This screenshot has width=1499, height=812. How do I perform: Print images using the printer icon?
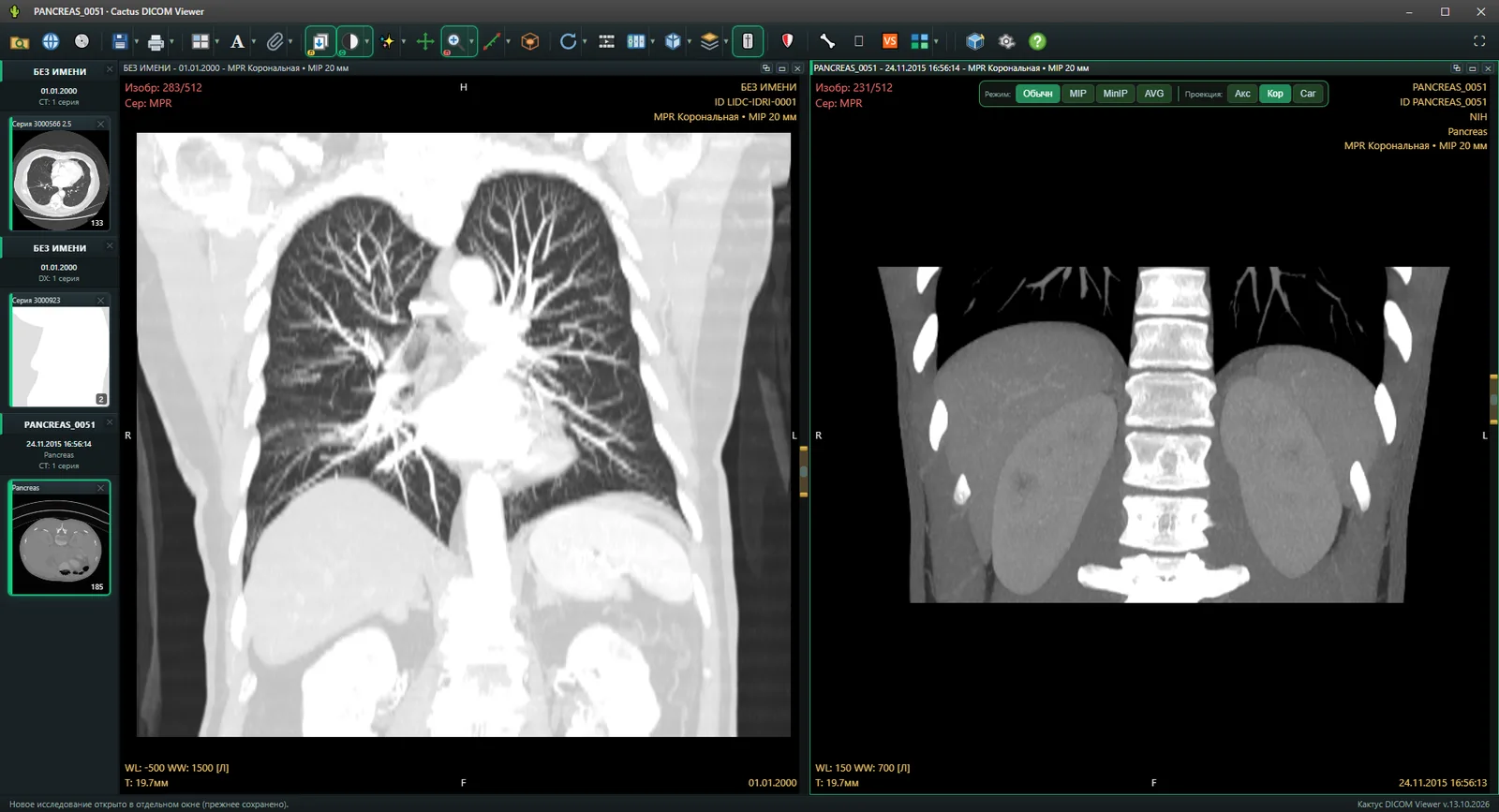(x=156, y=41)
